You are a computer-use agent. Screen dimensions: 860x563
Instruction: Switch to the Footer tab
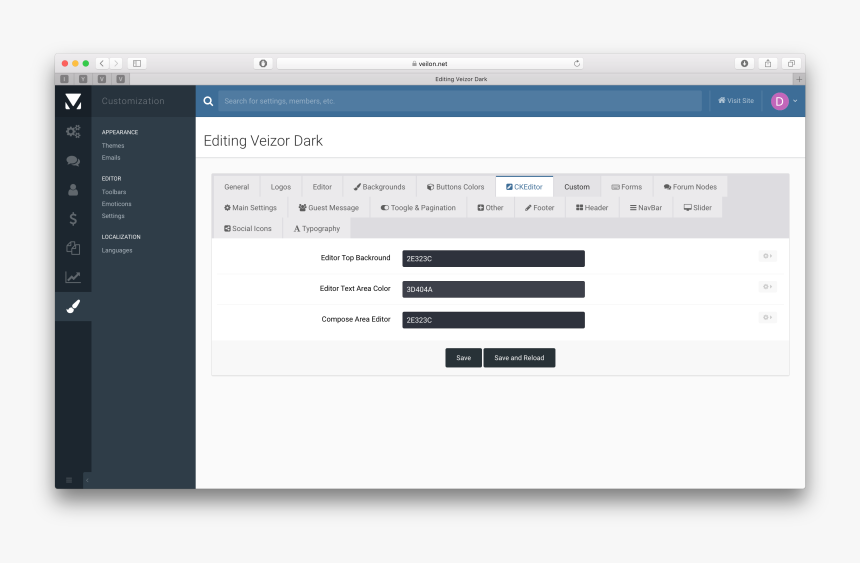click(540, 207)
